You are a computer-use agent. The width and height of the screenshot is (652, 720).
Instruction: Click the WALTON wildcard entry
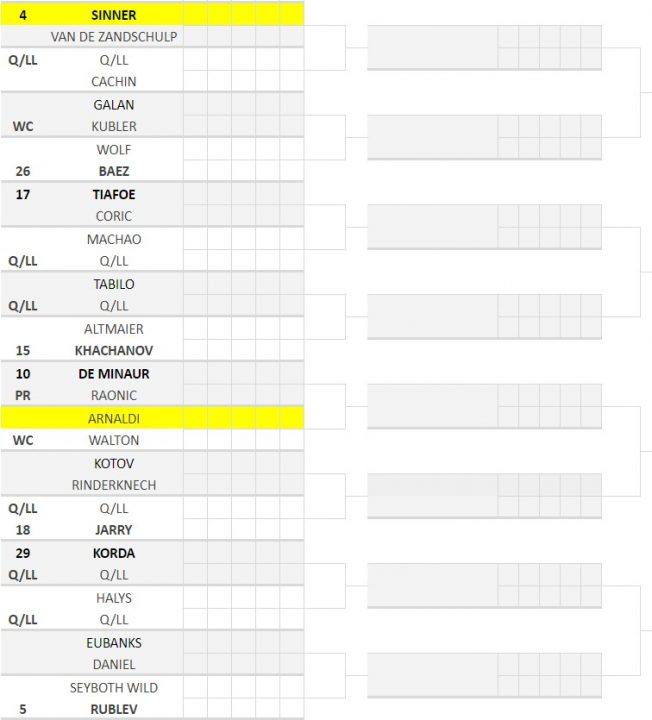point(113,440)
